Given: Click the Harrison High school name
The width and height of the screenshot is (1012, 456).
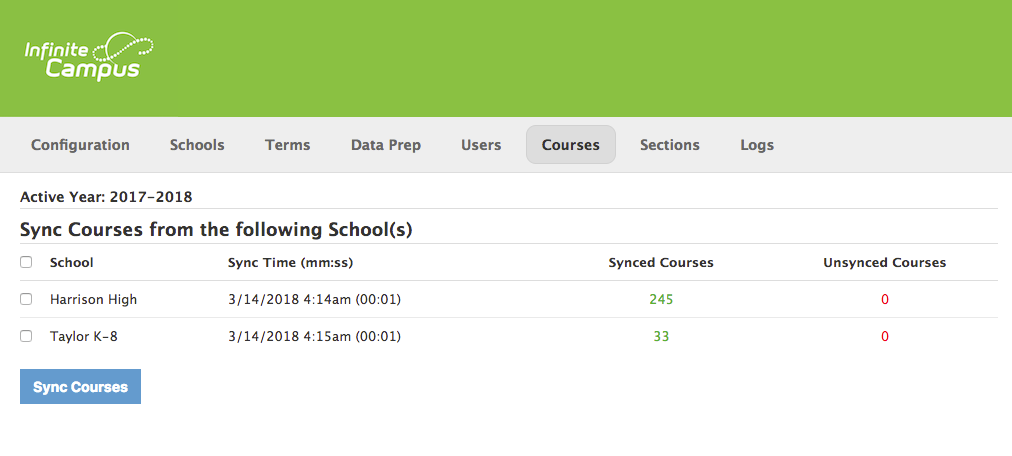Looking at the screenshot, I should click(x=93, y=299).
